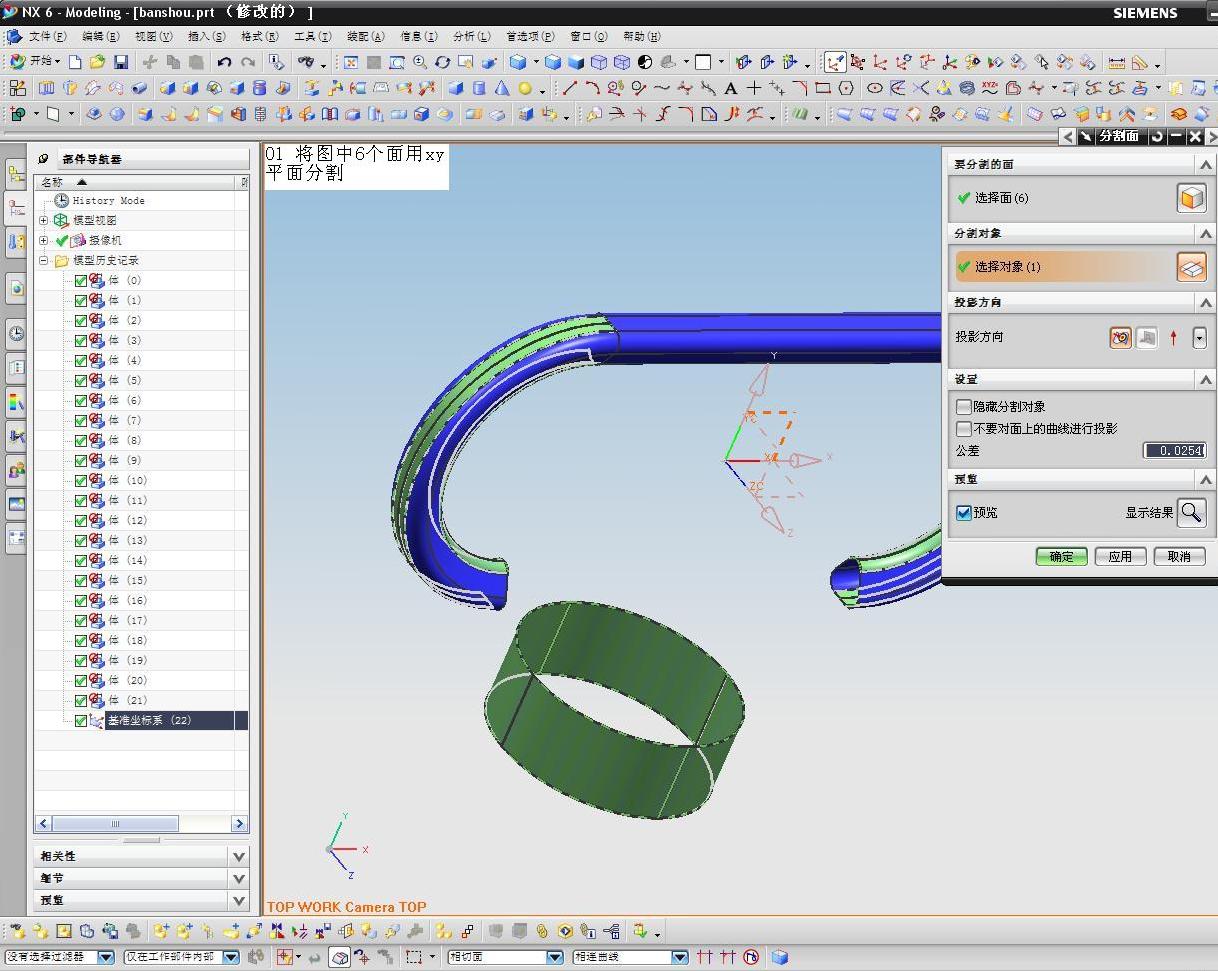The image size is (1218, 971).
Task: Open the selection filter dropdown
Action: [x=105, y=957]
